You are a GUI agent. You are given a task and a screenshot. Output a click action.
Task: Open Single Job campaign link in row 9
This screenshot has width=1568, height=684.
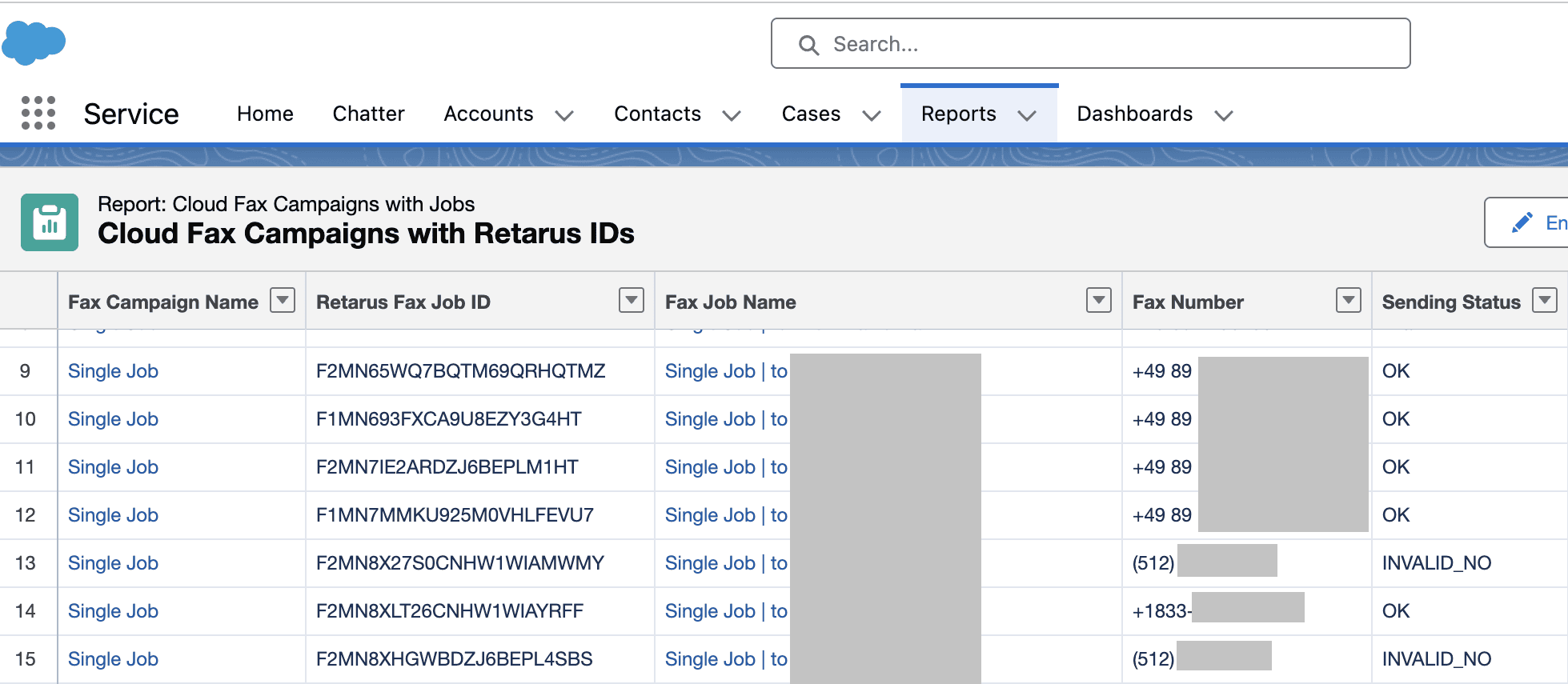coord(113,371)
